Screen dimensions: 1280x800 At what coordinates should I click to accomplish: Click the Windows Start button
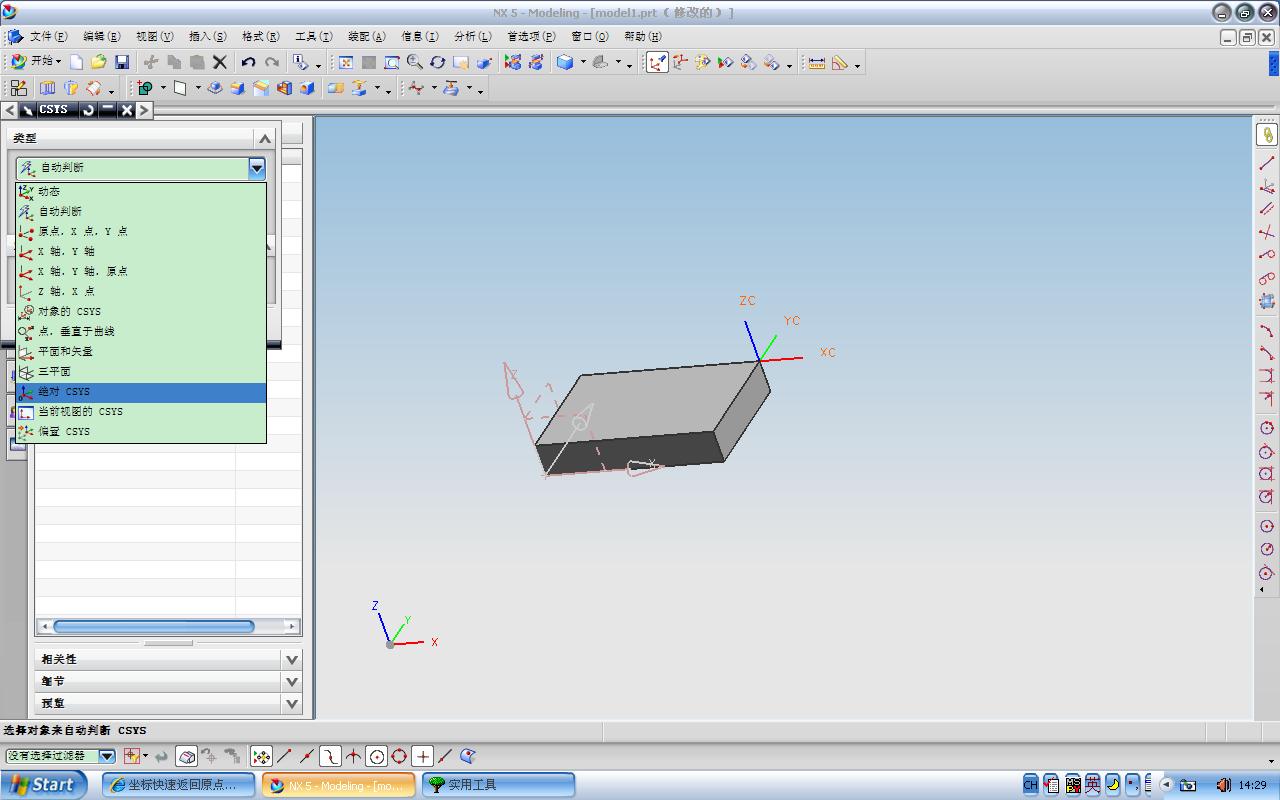[x=42, y=785]
